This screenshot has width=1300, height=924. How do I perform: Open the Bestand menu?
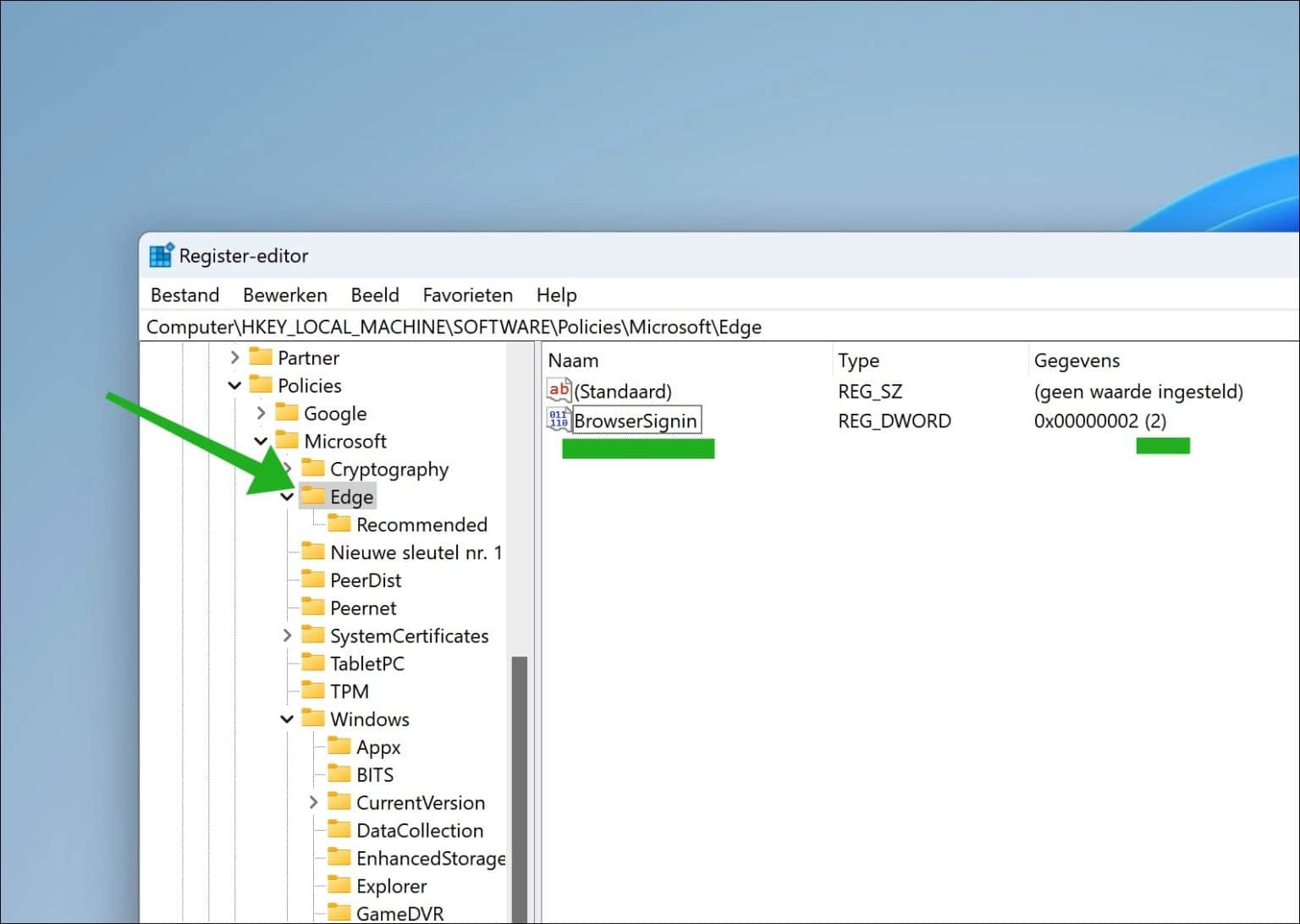[x=185, y=295]
